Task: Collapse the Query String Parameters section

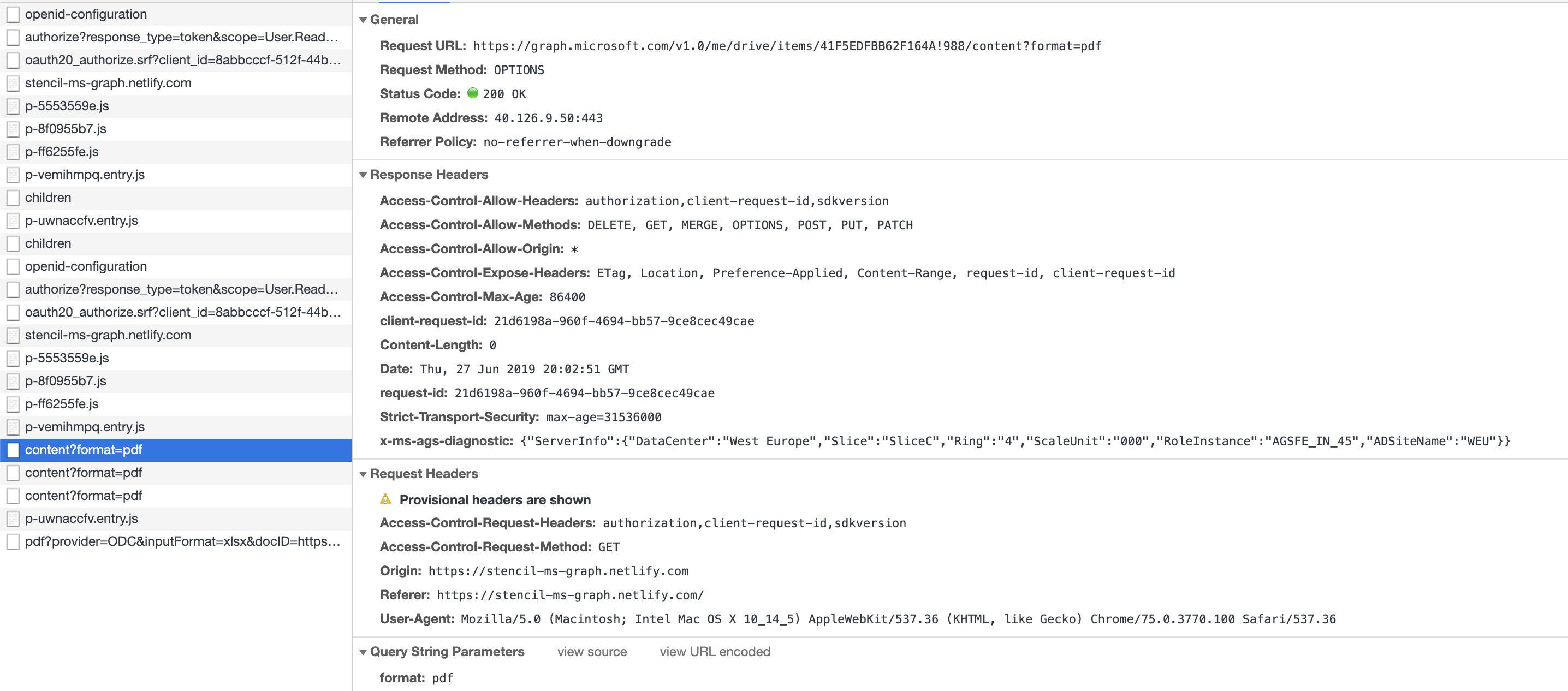Action: click(x=364, y=651)
